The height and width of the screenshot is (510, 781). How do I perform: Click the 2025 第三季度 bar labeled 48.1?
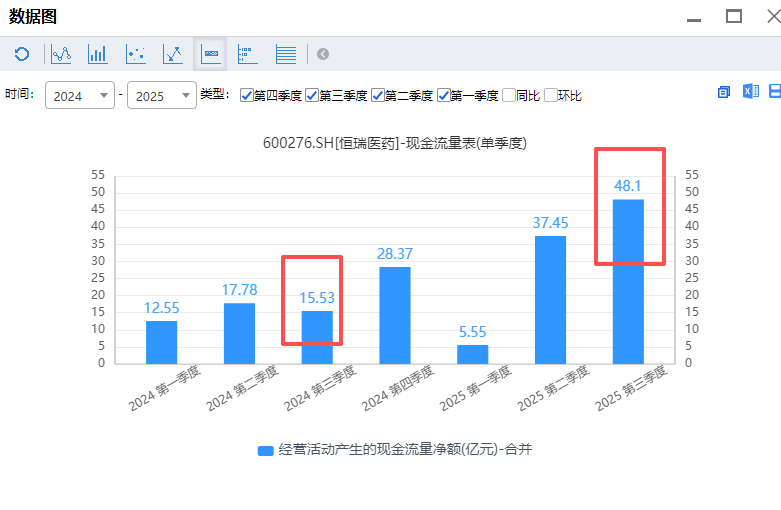[x=628, y=282]
